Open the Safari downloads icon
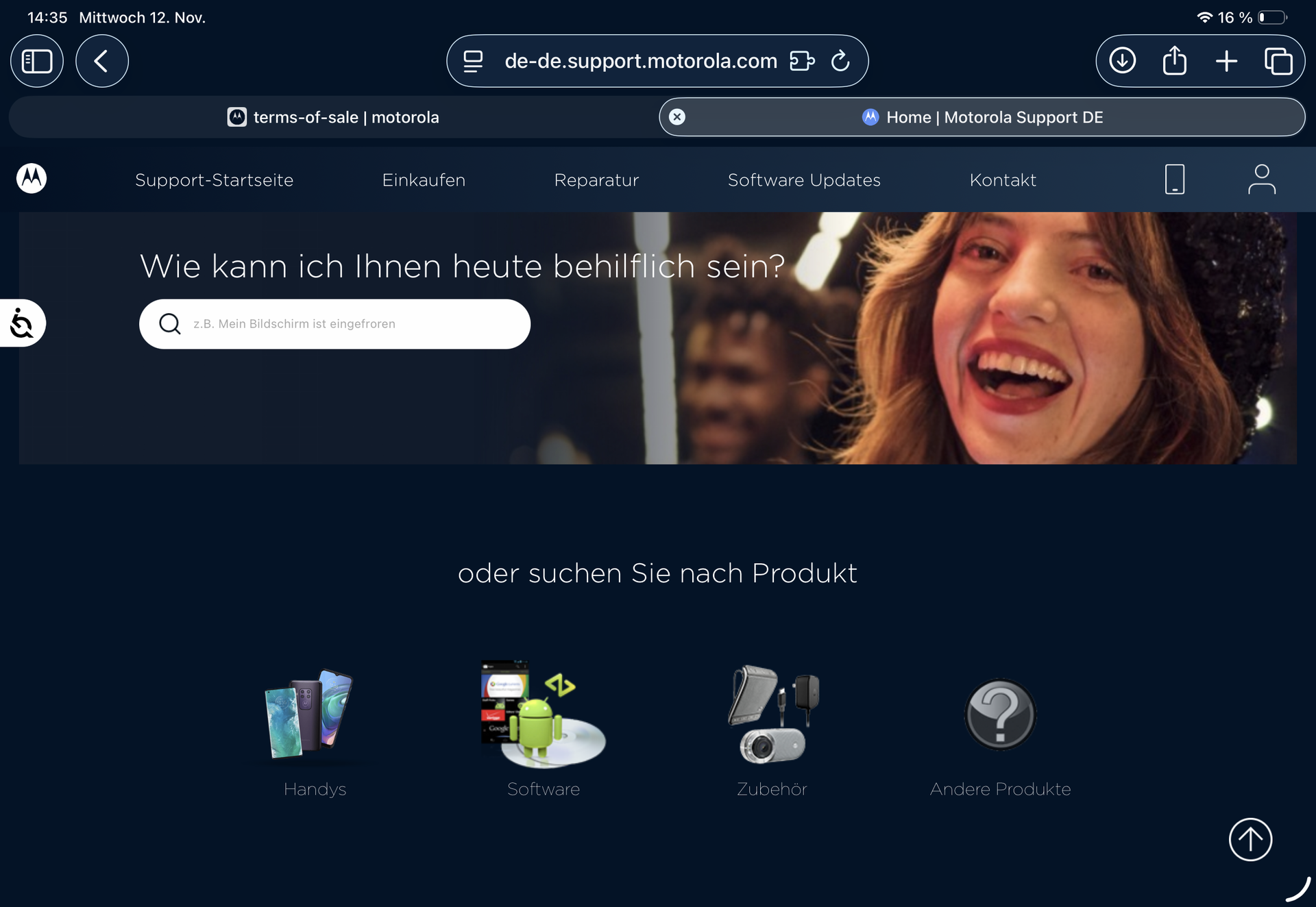 click(1122, 61)
